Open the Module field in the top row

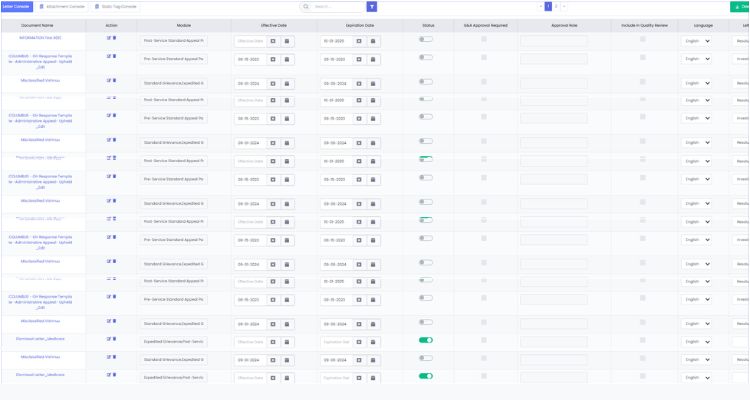tap(174, 41)
